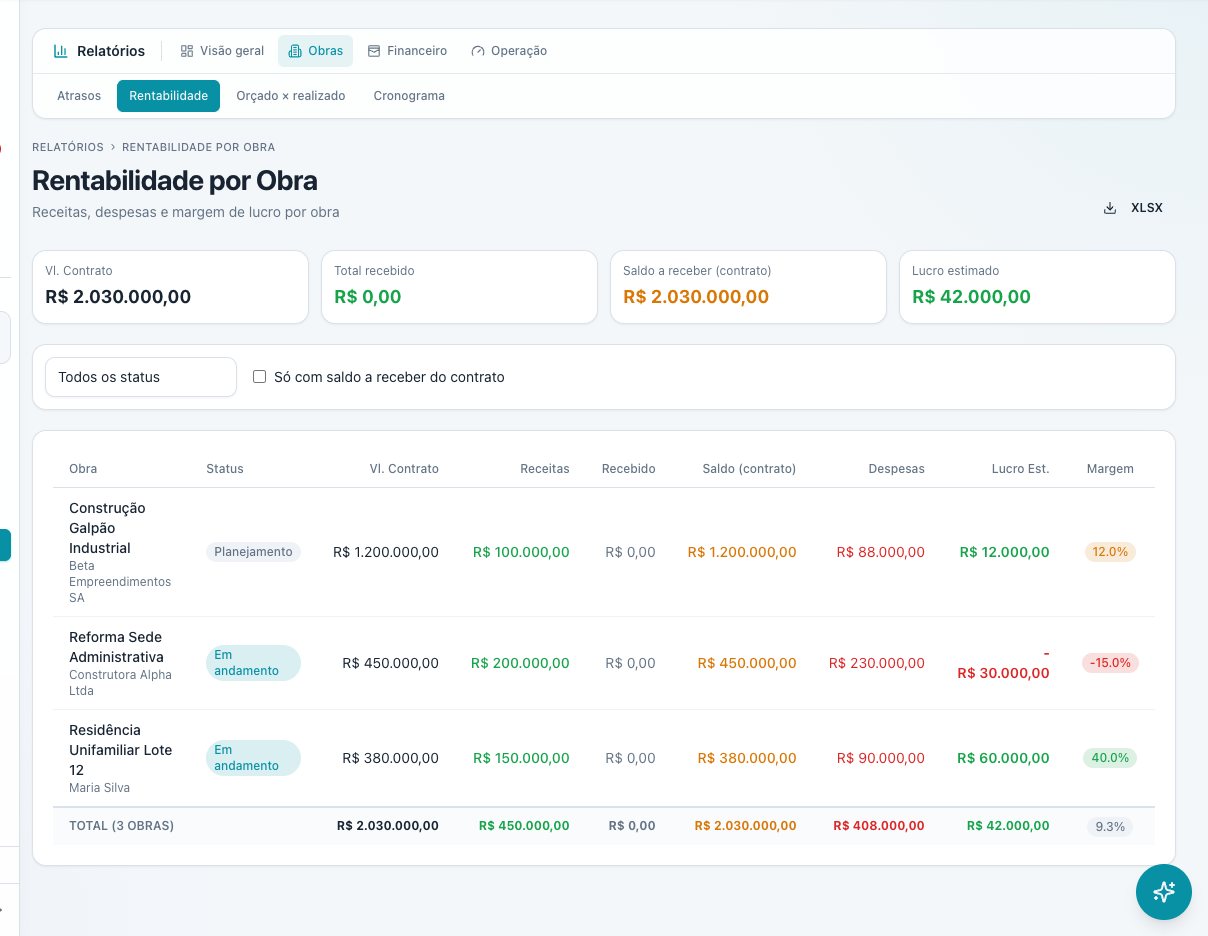1208x936 pixels.
Task: Click Em andamento badge for Residência Unifamiliar
Action: point(253,758)
